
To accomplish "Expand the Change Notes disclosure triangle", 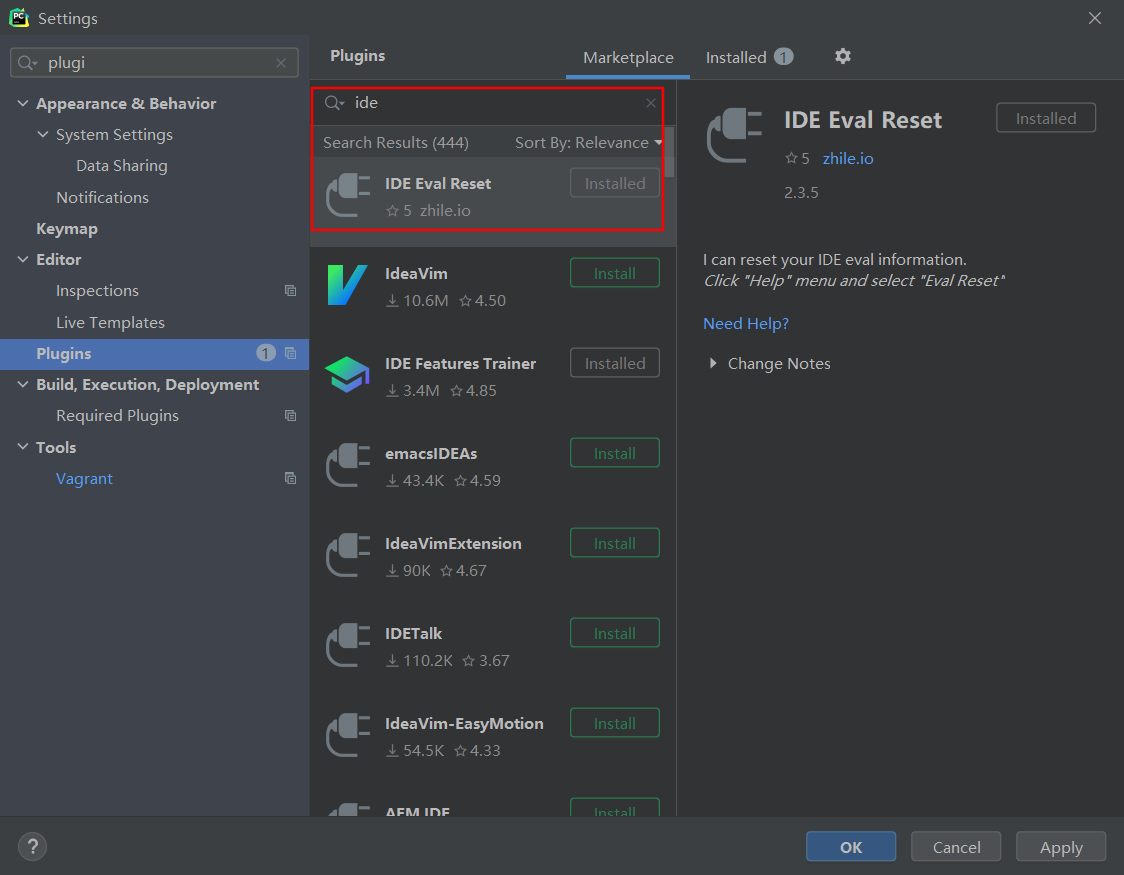I will pos(713,363).
